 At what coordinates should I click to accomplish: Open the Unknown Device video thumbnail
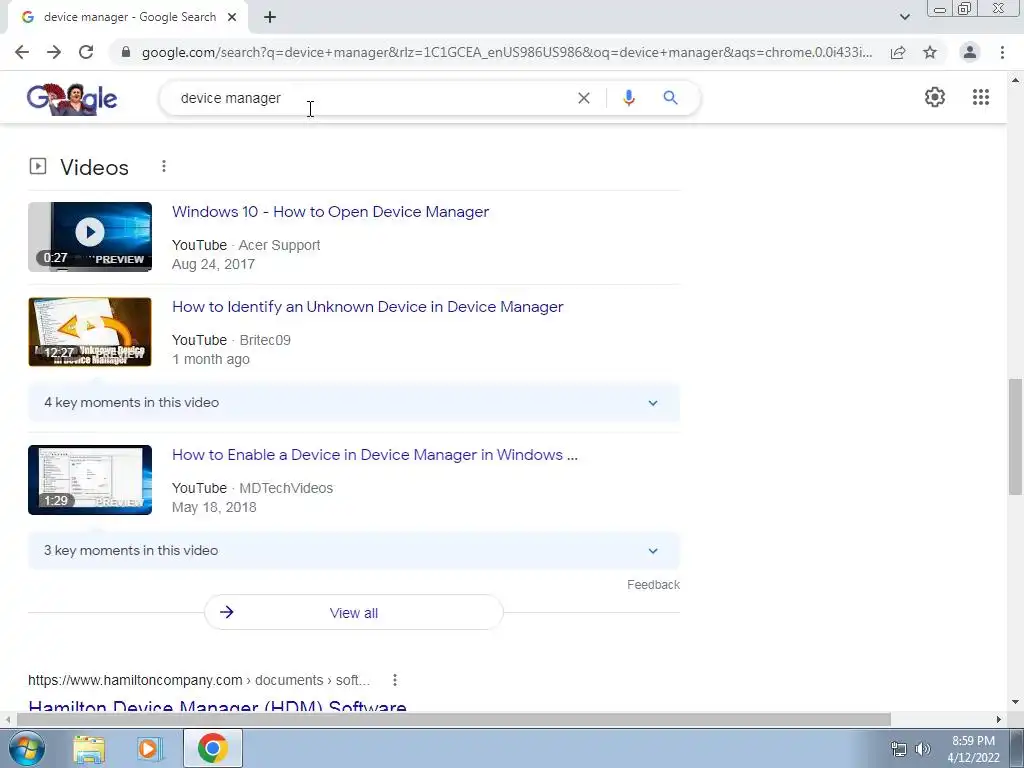[90, 332]
